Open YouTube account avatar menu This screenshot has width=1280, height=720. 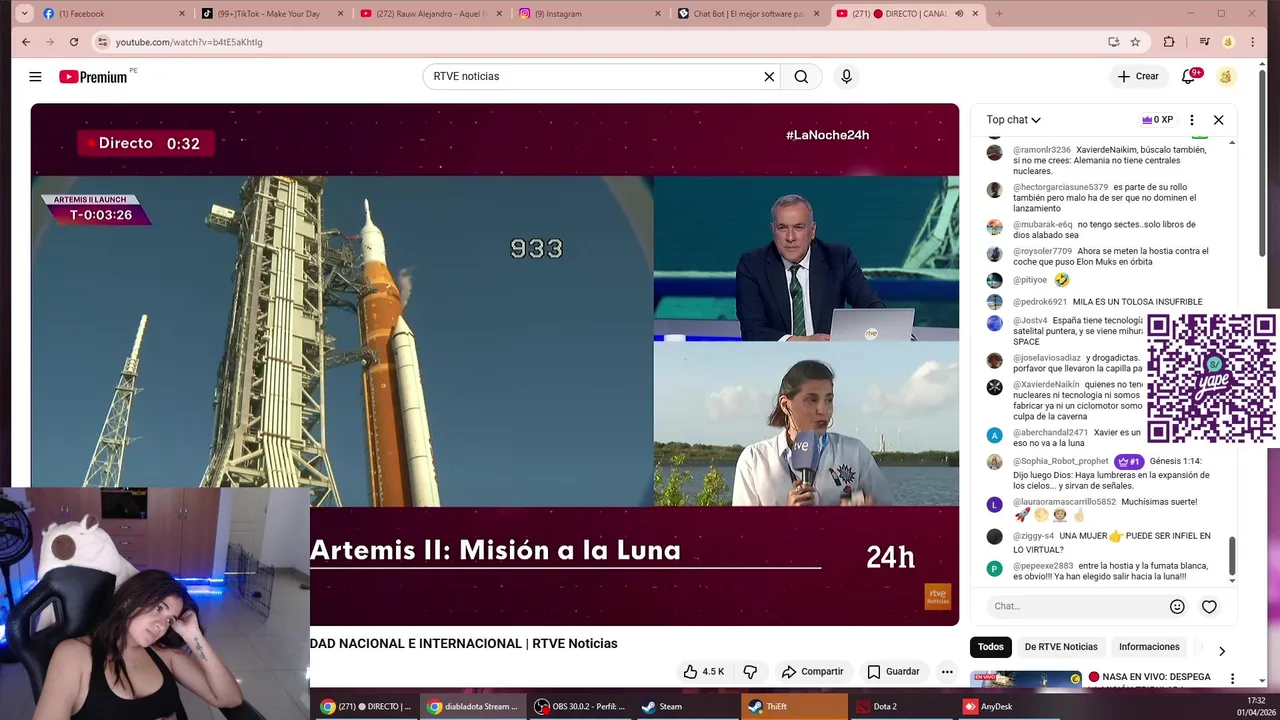coord(1226,77)
